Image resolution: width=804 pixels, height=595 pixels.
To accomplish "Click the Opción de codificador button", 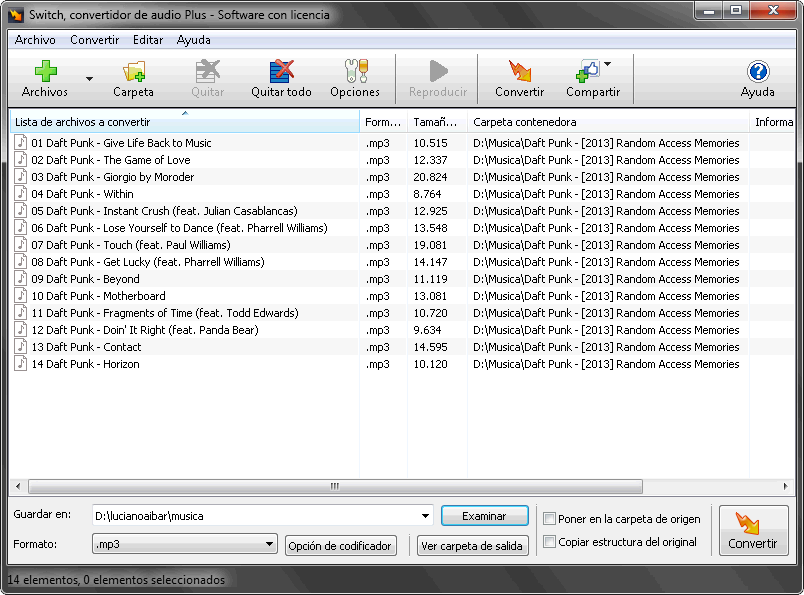I will 339,546.
